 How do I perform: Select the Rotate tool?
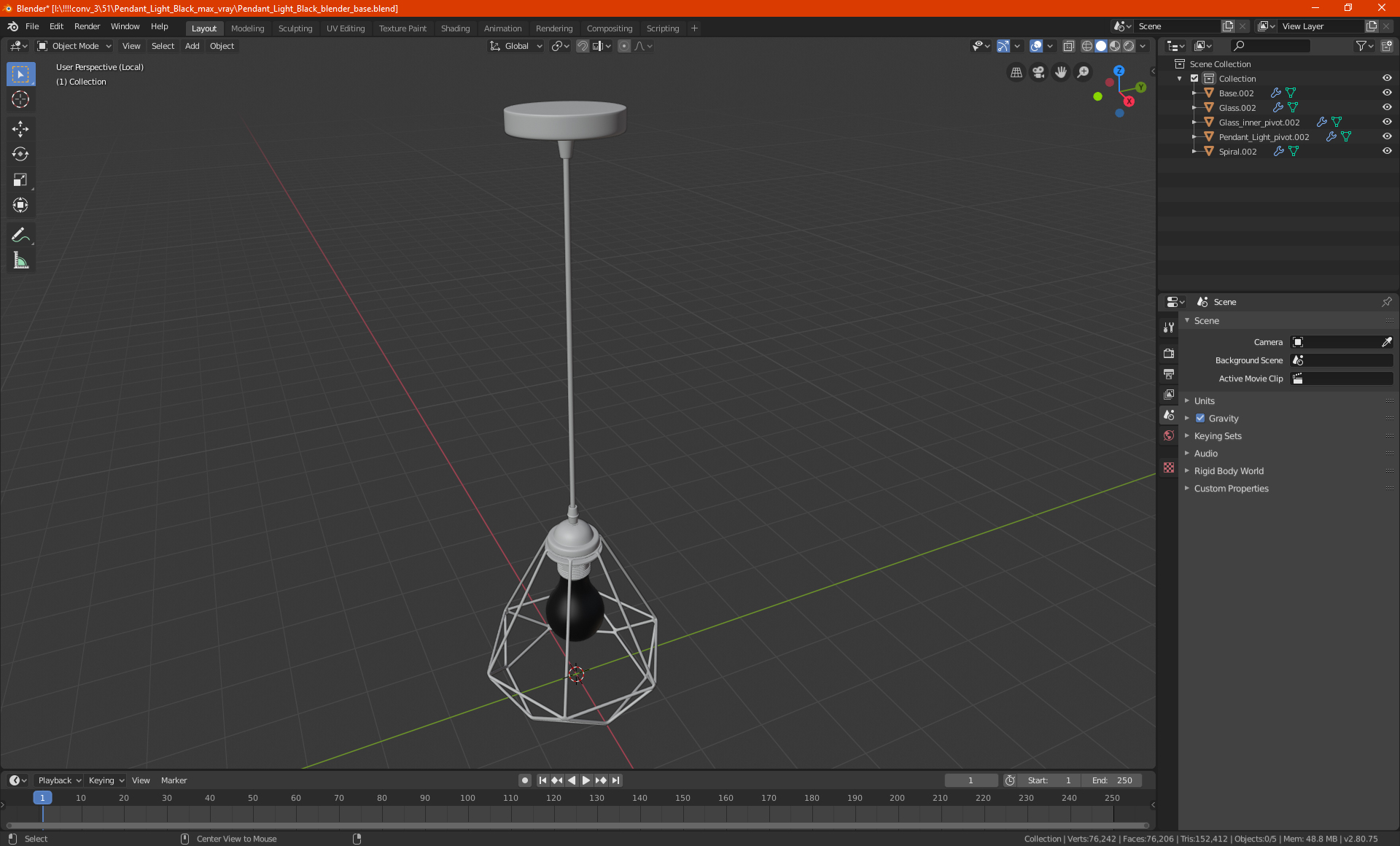point(20,155)
